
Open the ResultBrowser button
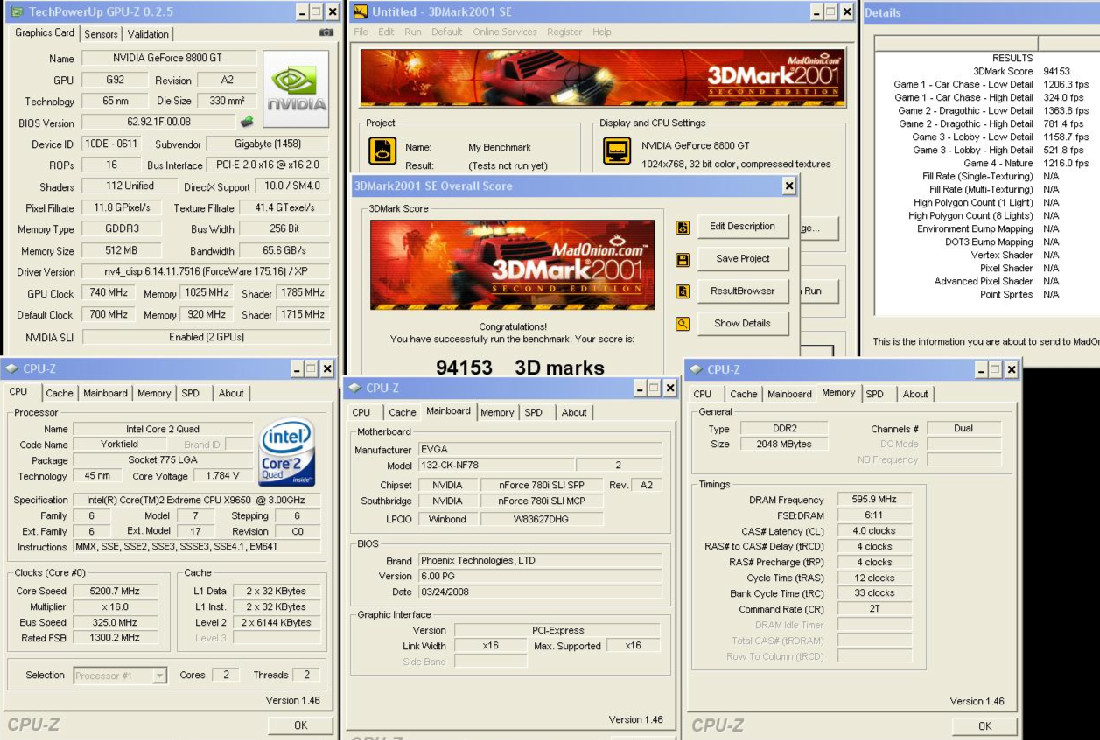tap(742, 290)
